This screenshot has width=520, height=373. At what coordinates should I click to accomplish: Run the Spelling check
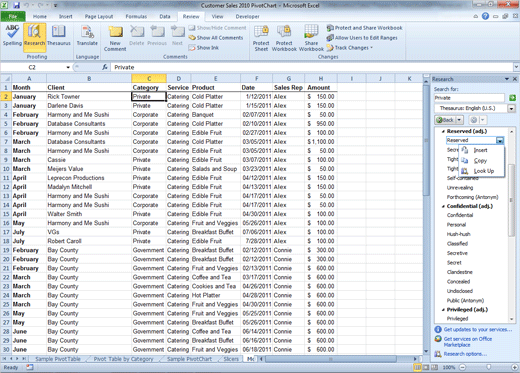[x=12, y=36]
